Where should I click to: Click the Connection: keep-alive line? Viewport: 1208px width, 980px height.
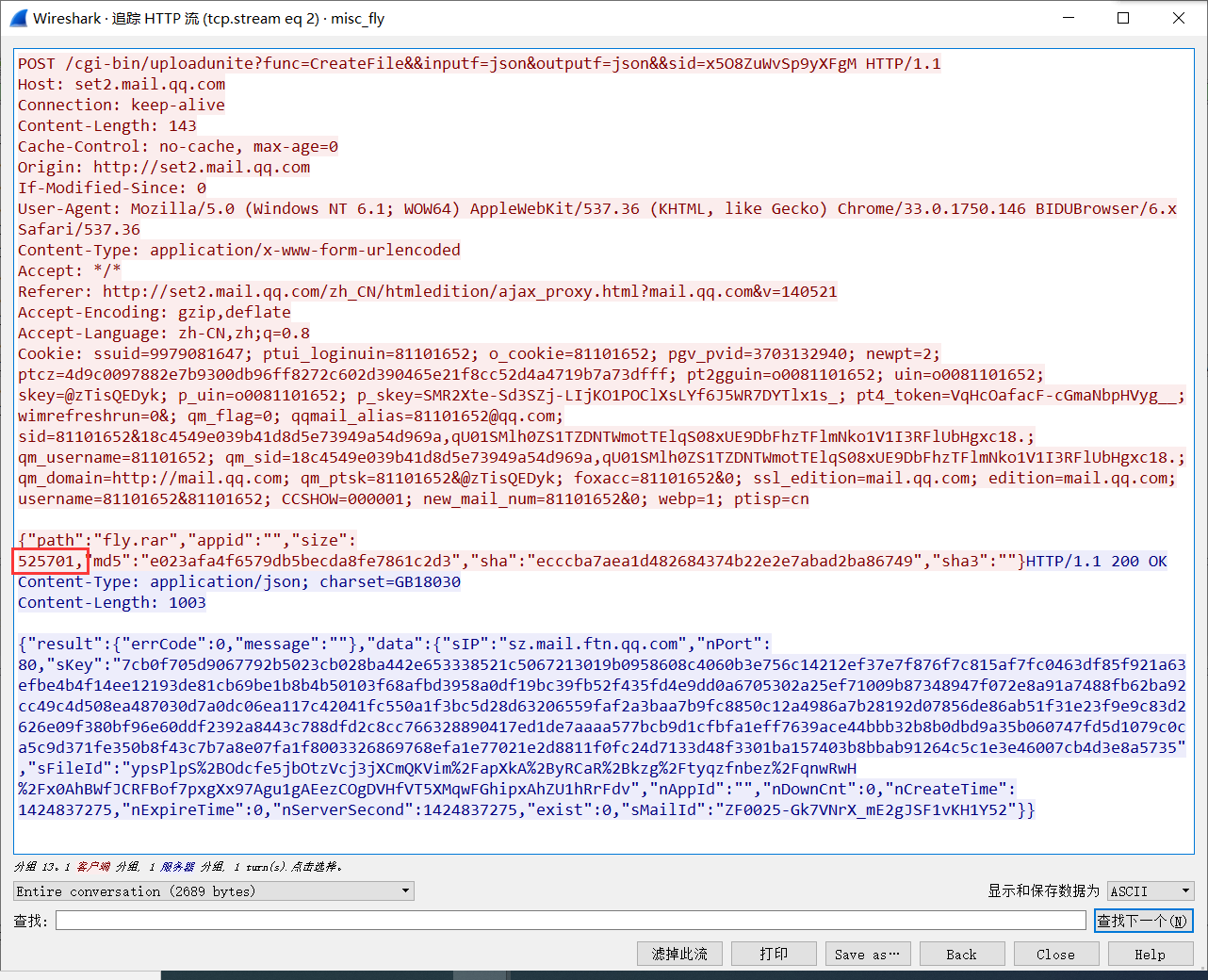point(122,105)
